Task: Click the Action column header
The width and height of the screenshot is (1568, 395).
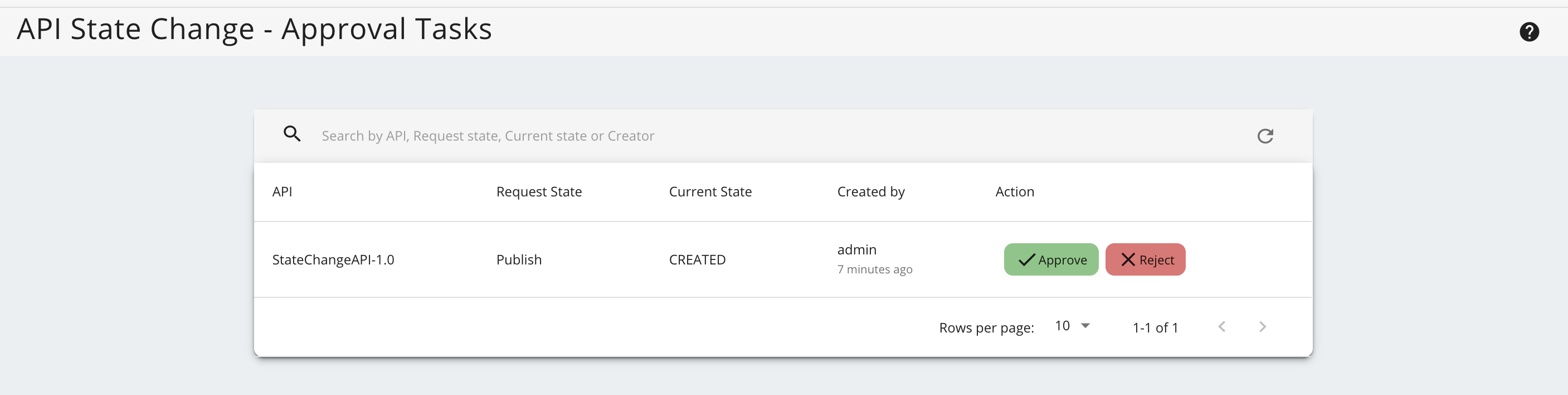Action: pos(1014,192)
